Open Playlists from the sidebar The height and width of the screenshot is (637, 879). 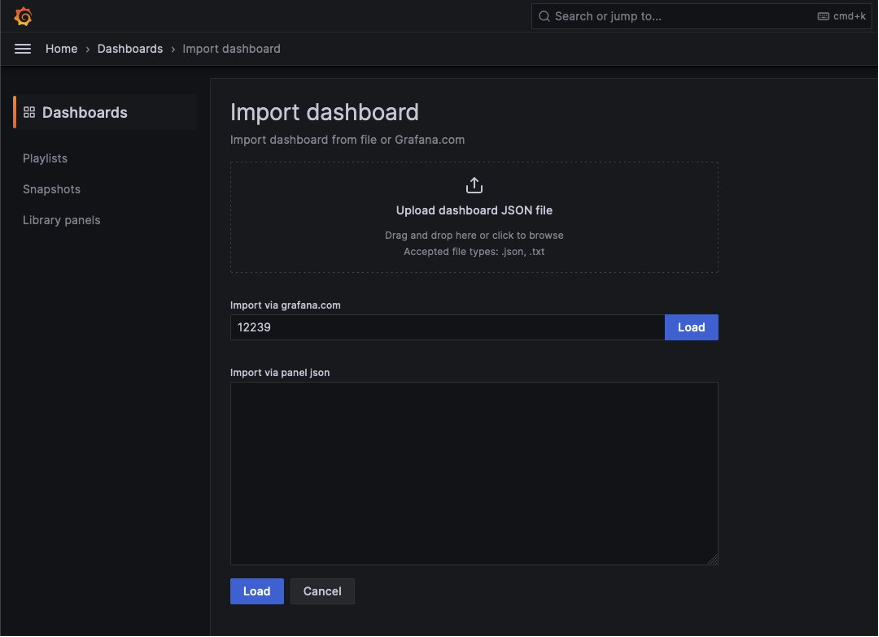pos(45,158)
